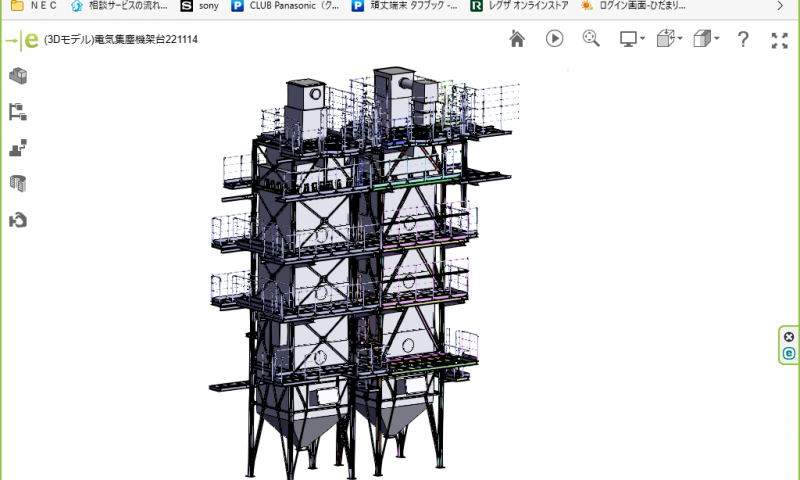Open the shaded cube display style dropdown
Viewport: 800px width, 480px height.
[x=707, y=39]
